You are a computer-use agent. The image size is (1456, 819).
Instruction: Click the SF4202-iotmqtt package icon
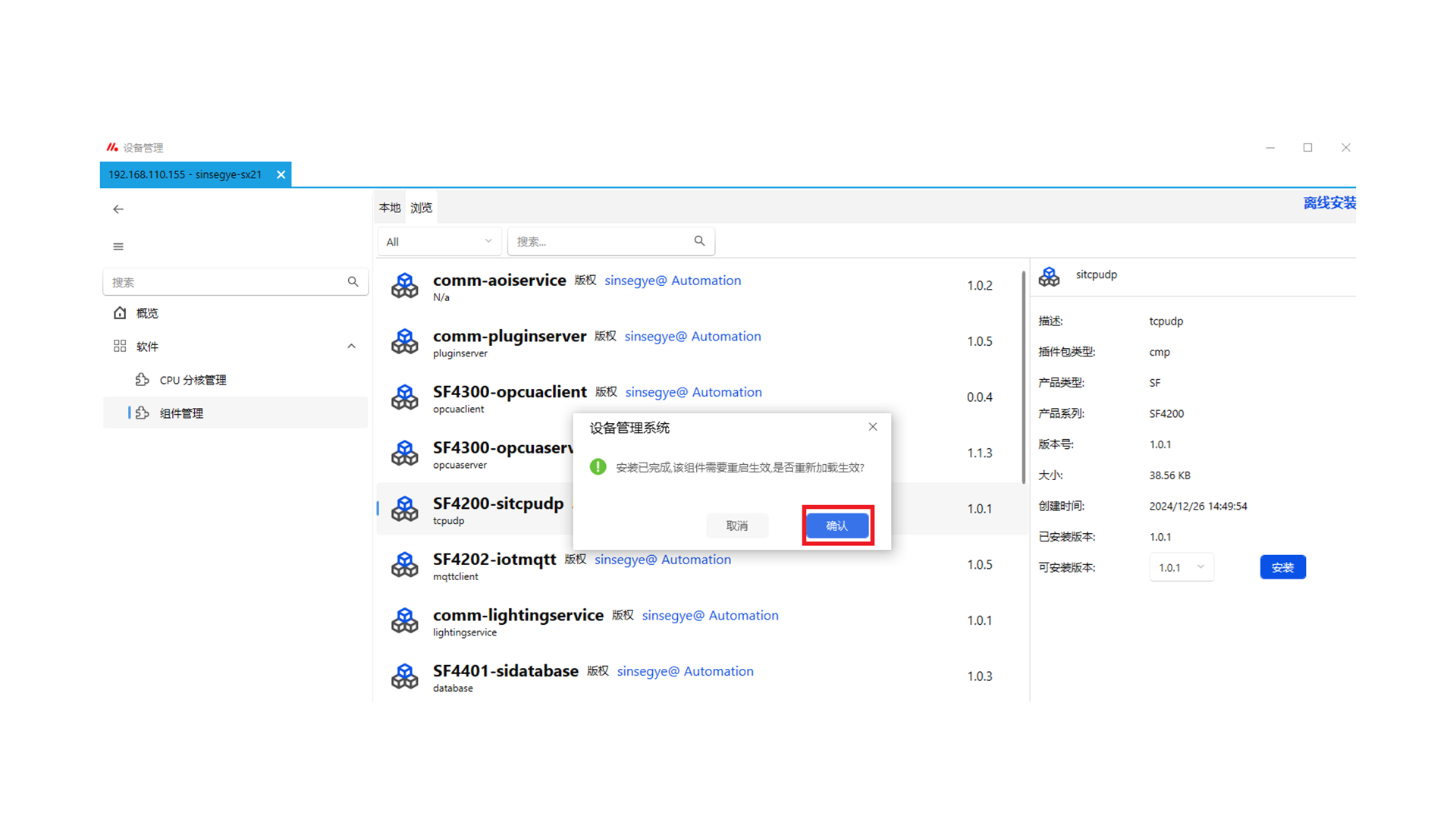404,565
